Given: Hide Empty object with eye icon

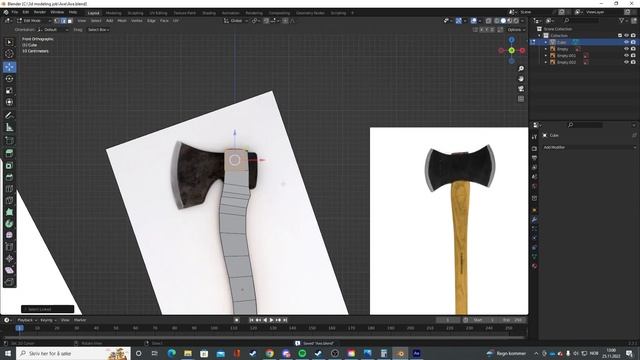Looking at the screenshot, I should click(x=627, y=49).
